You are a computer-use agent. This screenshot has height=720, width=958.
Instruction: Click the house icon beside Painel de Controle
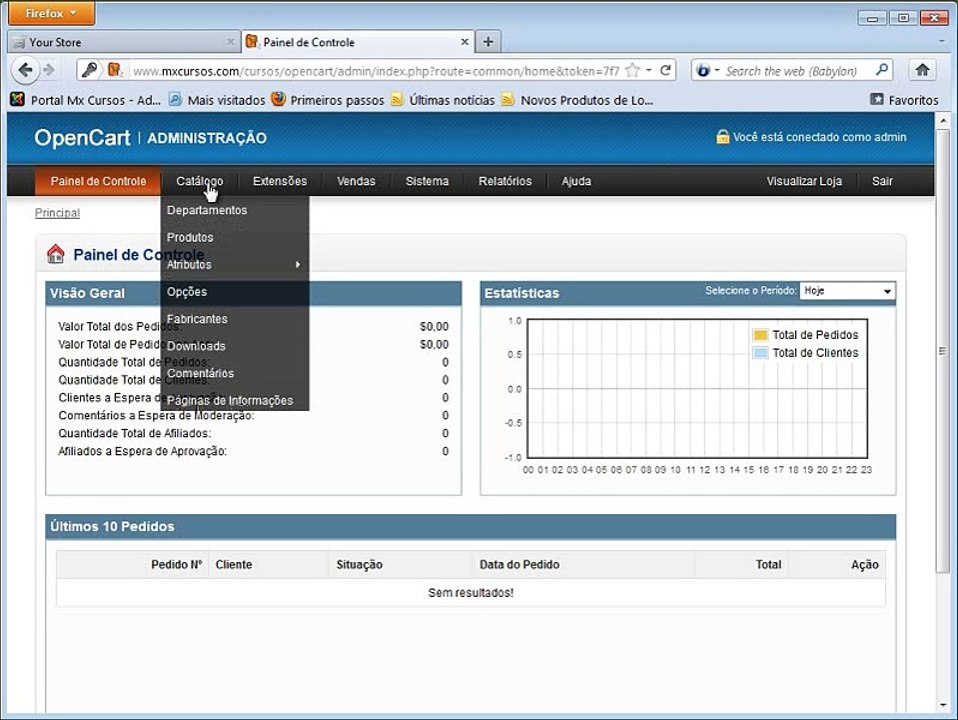pyautogui.click(x=56, y=254)
